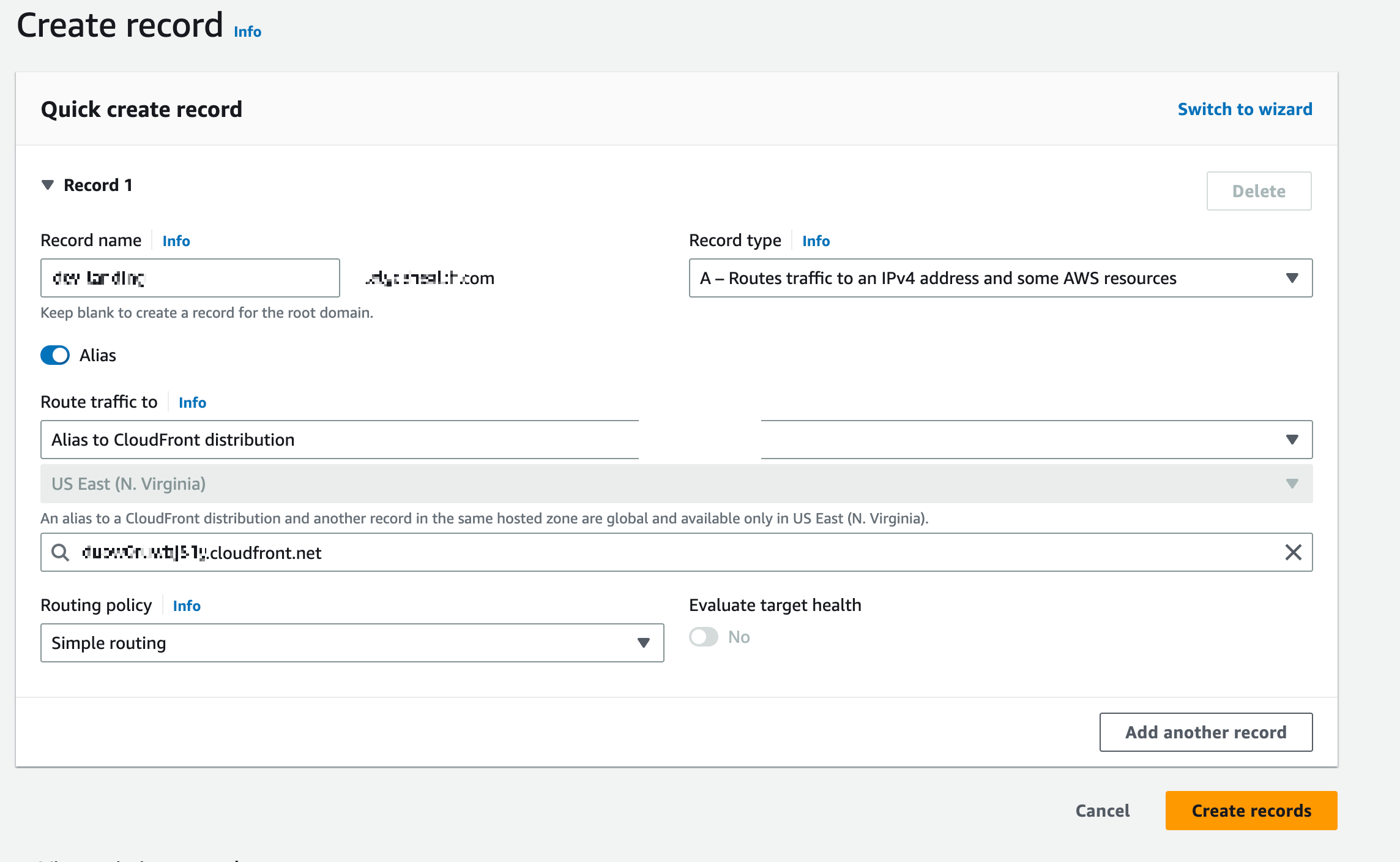Screen dimensions: 1400x862
Task: Open Info link beside Create record
Action: [x=247, y=32]
